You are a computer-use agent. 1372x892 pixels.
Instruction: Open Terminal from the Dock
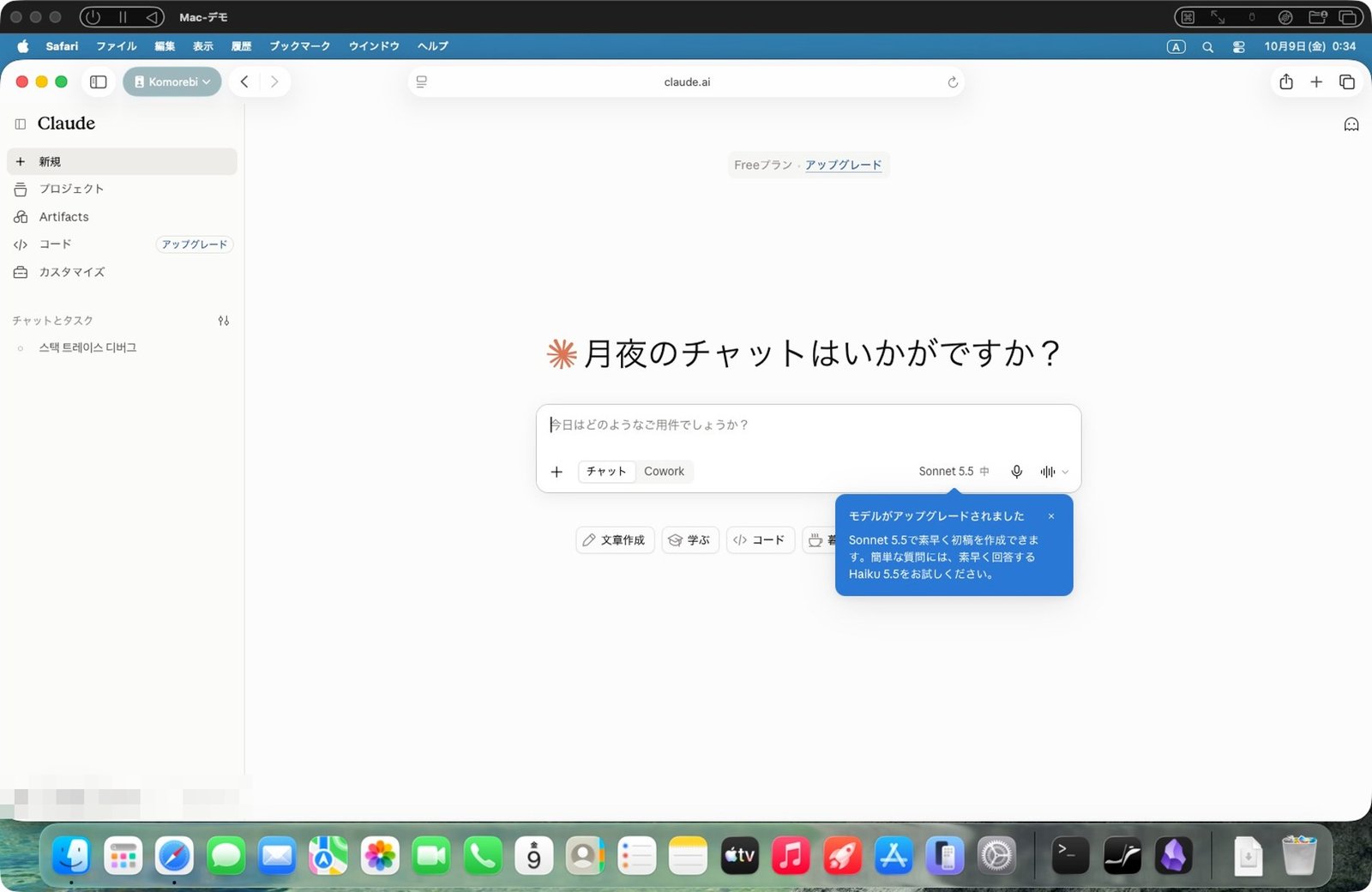click(1071, 855)
